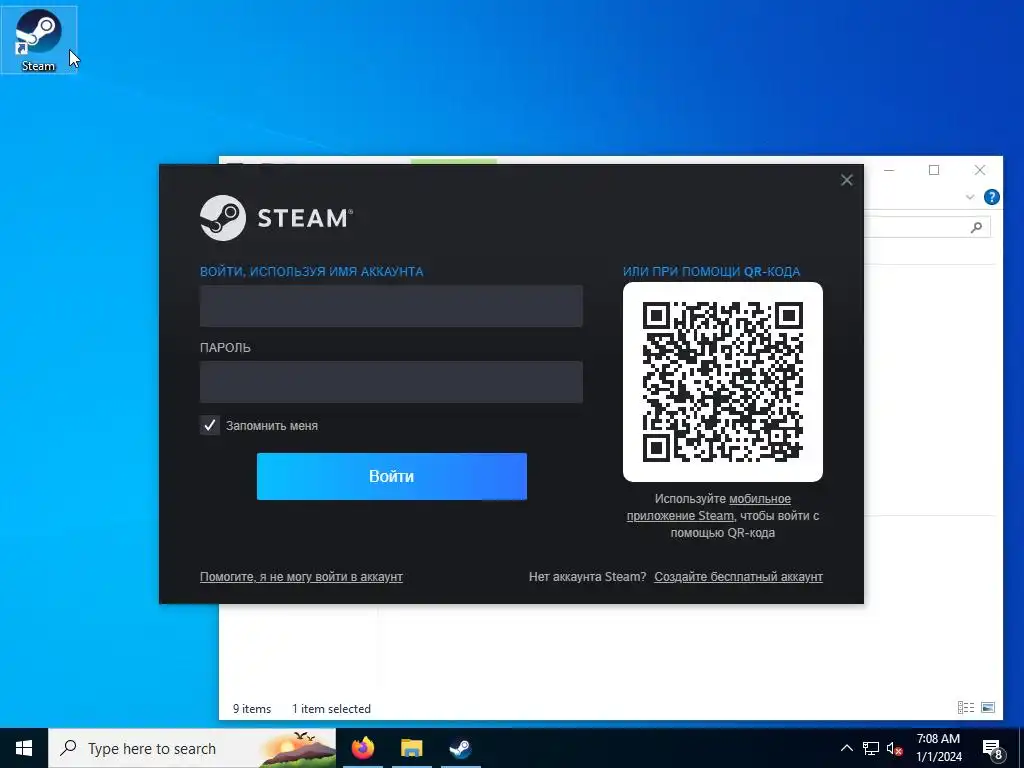The height and width of the screenshot is (768, 1024).
Task: Expand the ribbon chevron in File Explorer
Action: tap(970, 197)
